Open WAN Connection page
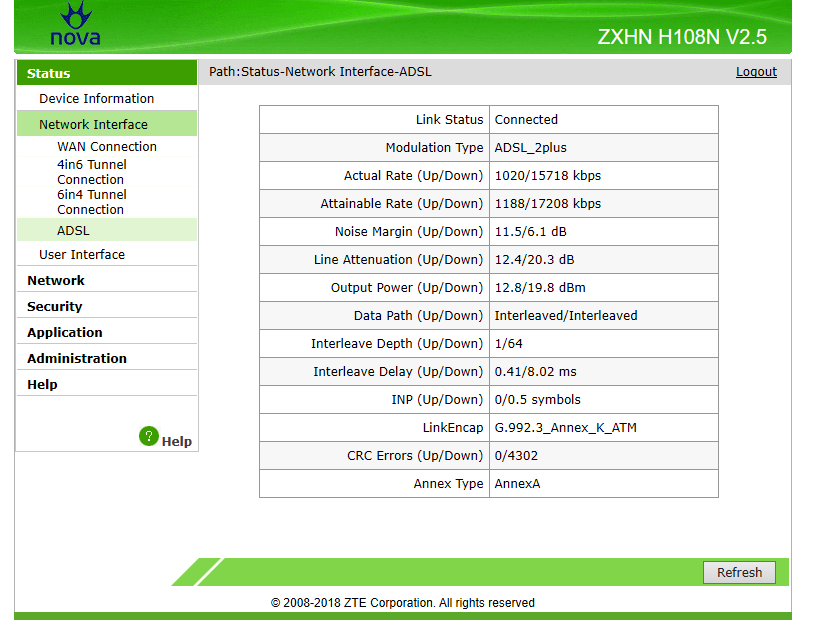 [107, 147]
